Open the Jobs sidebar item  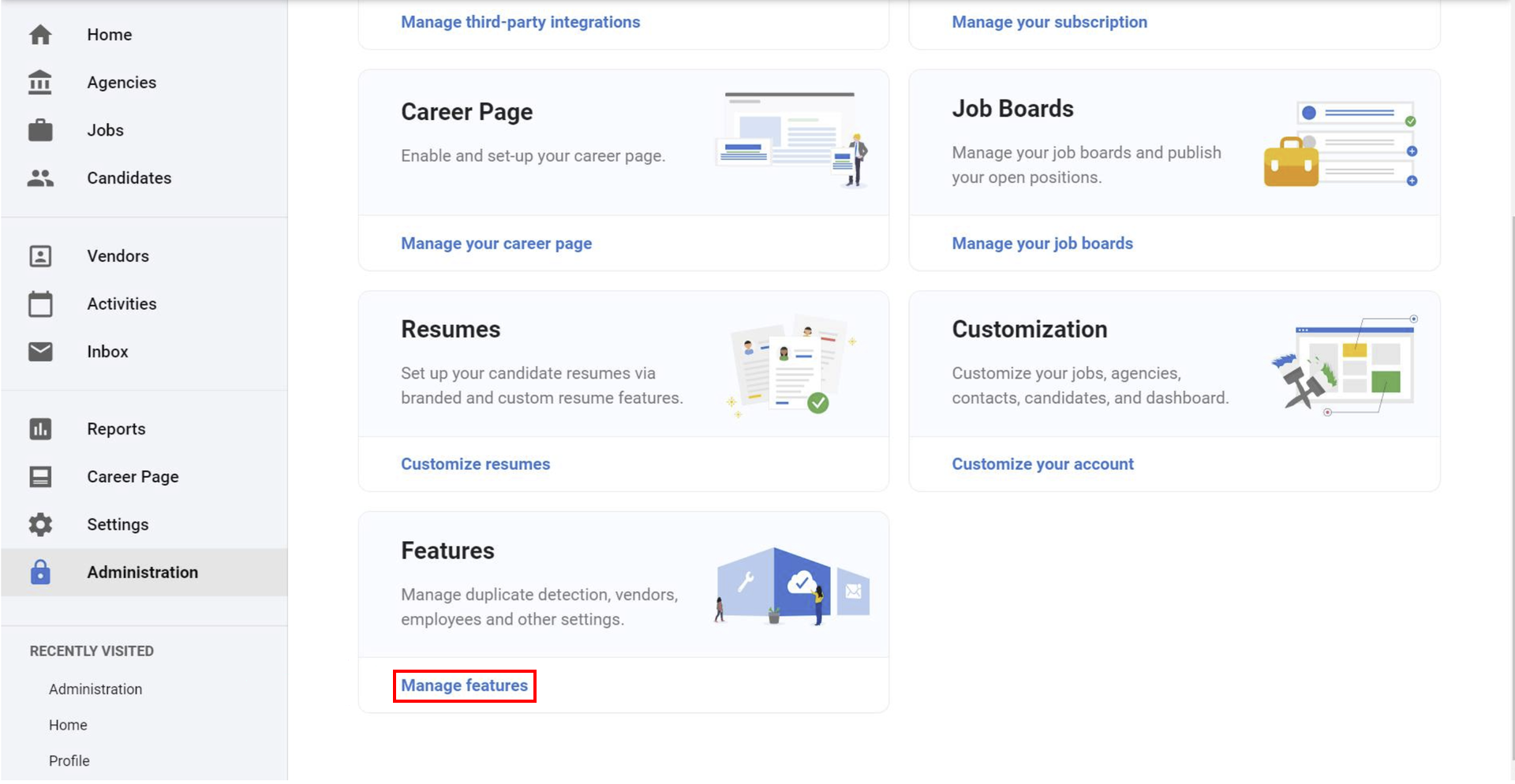105,130
